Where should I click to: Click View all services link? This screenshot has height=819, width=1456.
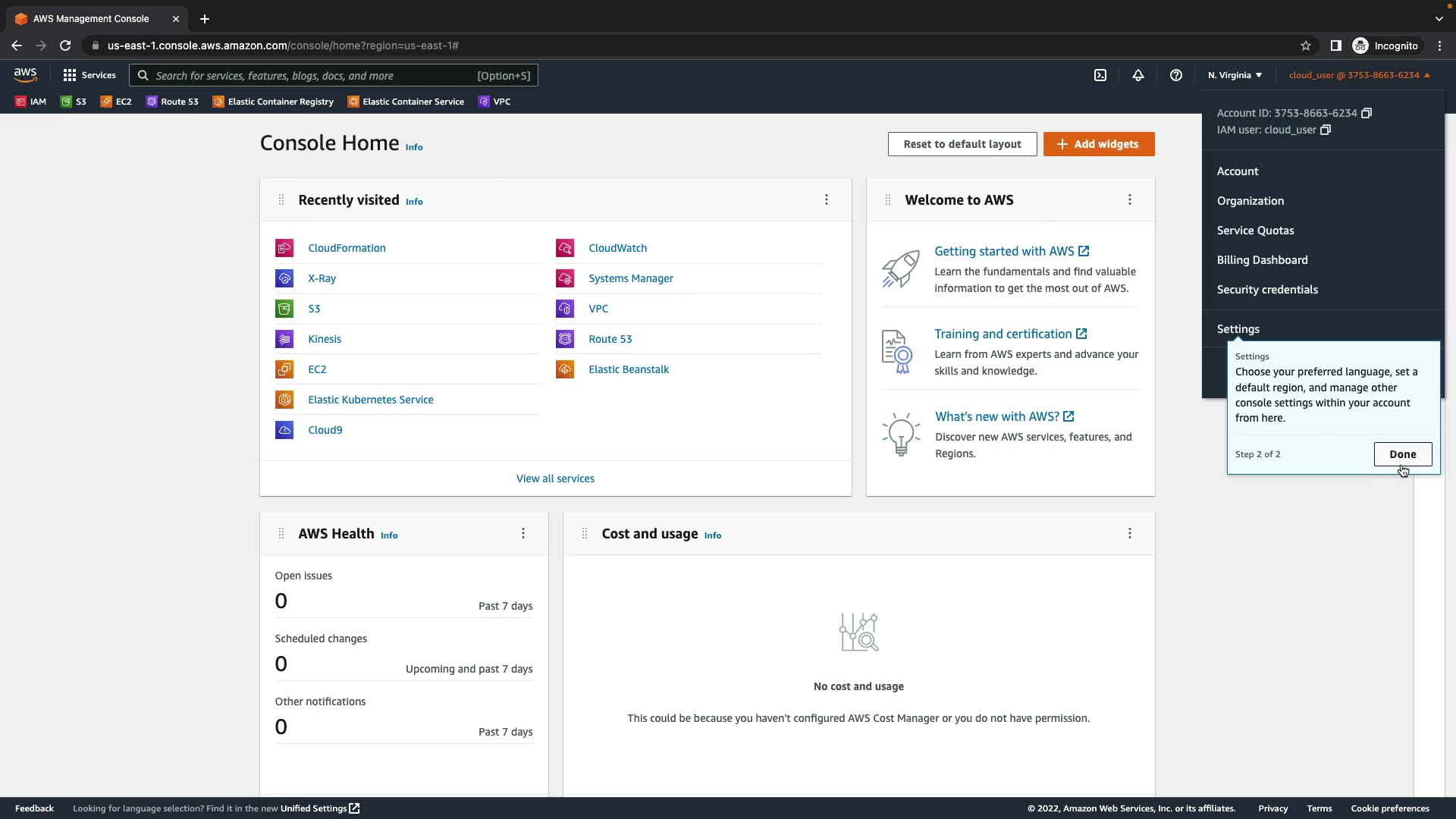coord(555,479)
